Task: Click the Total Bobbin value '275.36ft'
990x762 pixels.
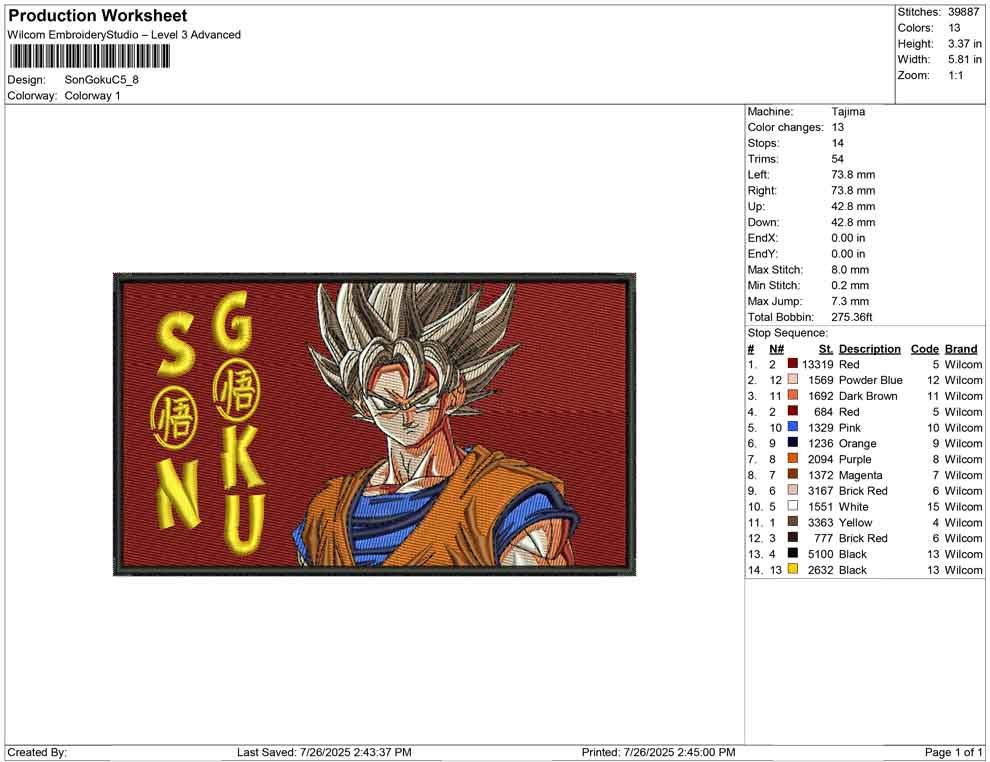Action: tap(852, 317)
